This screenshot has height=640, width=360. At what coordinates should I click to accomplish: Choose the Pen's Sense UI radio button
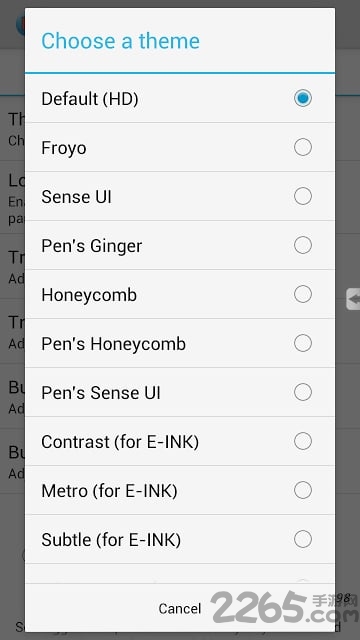(x=302, y=392)
